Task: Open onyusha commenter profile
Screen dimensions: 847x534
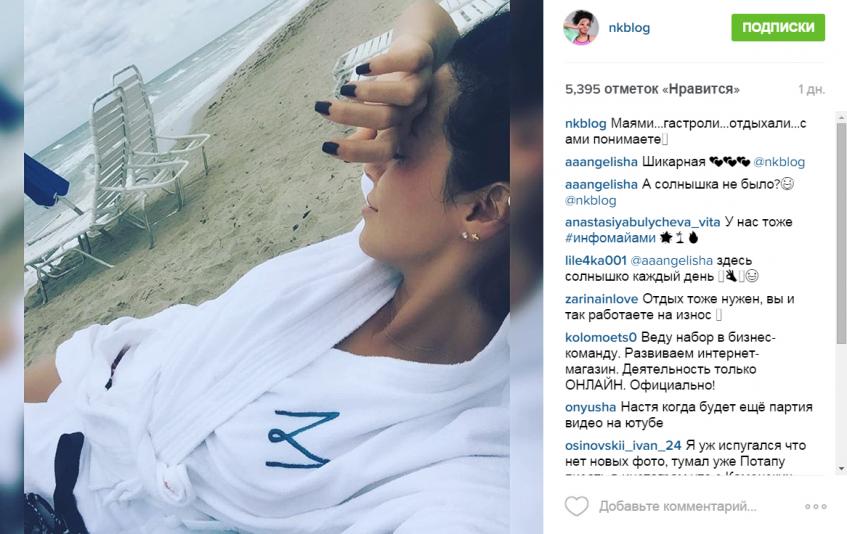Action: coord(590,407)
